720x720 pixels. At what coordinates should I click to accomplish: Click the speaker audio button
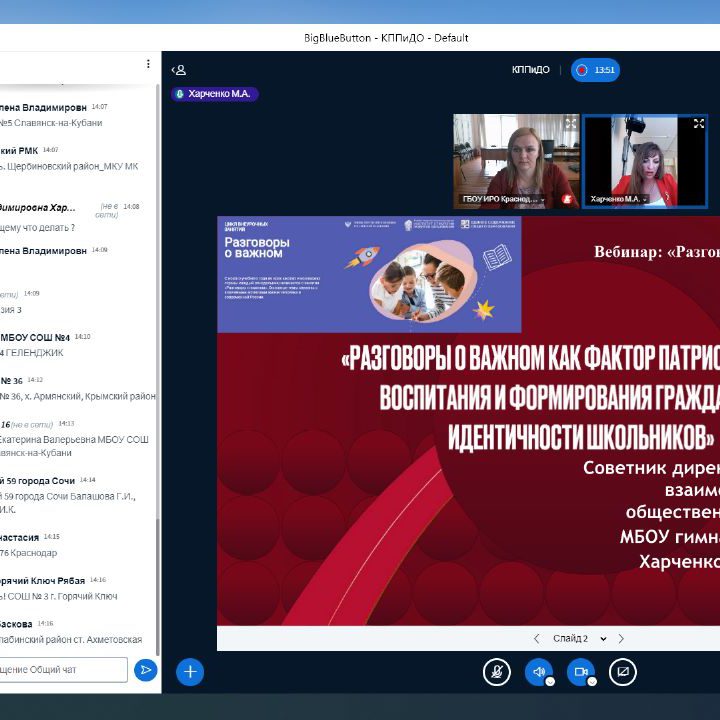click(538, 672)
